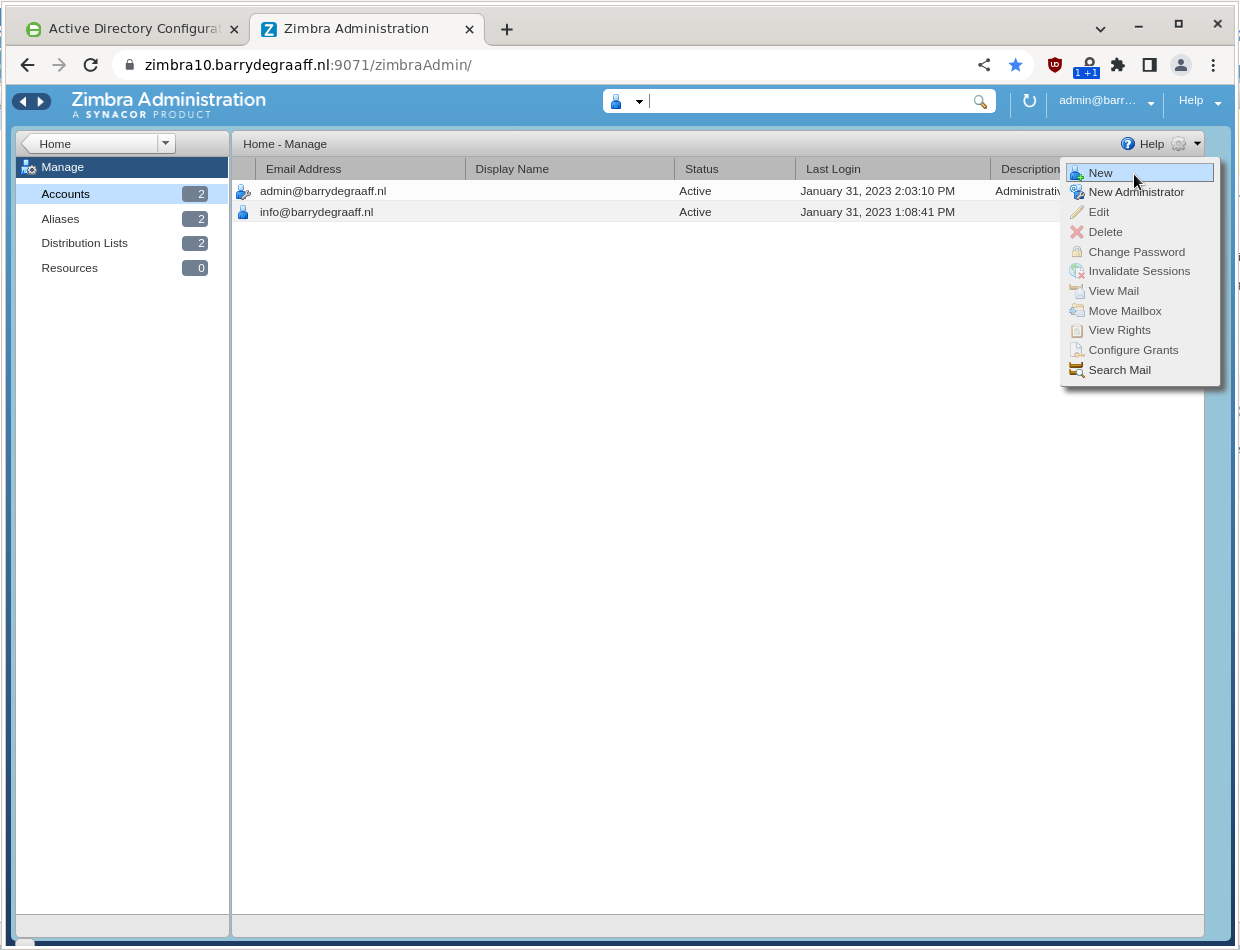Screen dimensions: 1240x950
Task: Open Chrome three-dot menu
Action: pyautogui.click(x=1213, y=65)
